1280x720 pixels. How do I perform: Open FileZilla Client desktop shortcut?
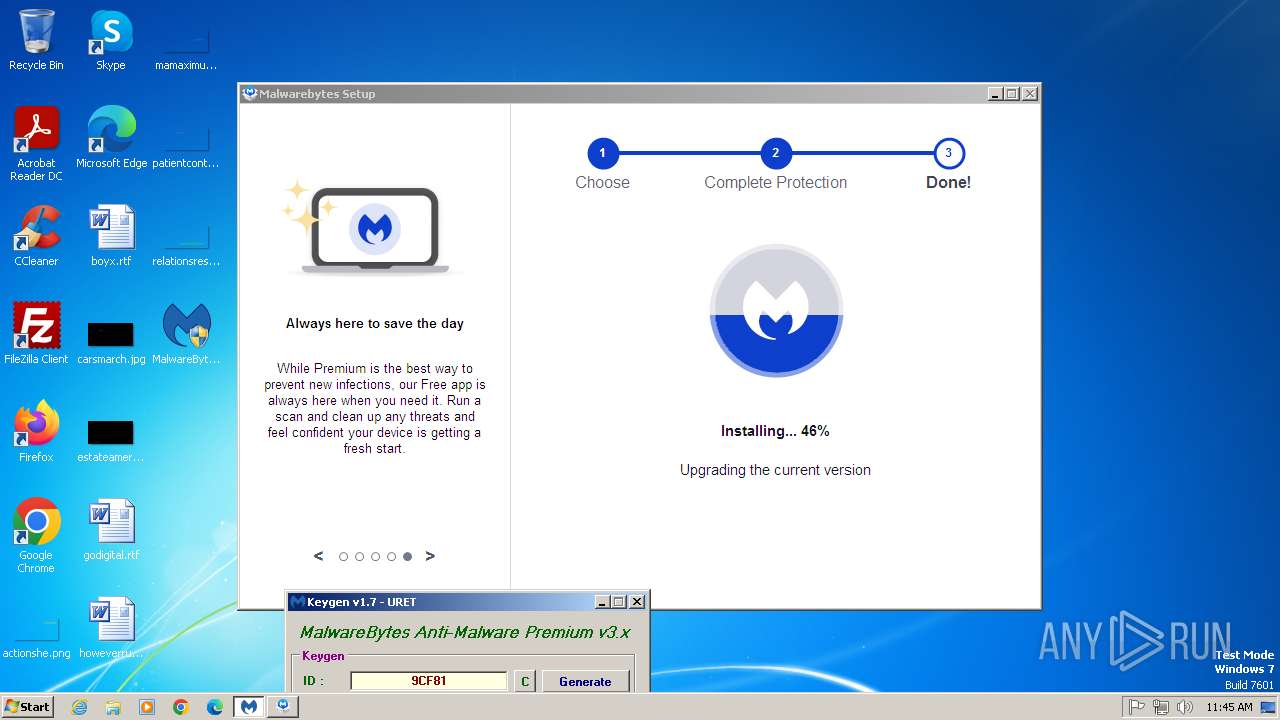point(36,334)
